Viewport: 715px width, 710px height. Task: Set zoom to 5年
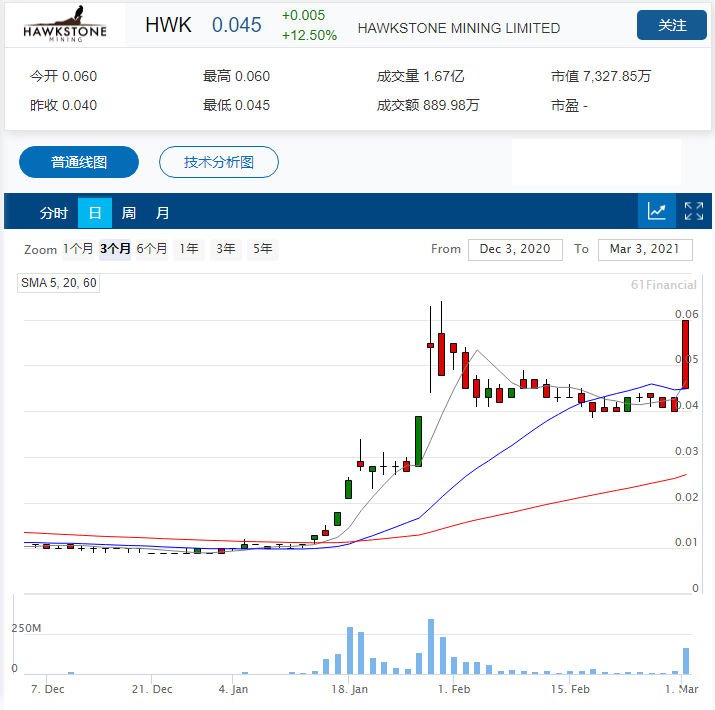pos(262,249)
